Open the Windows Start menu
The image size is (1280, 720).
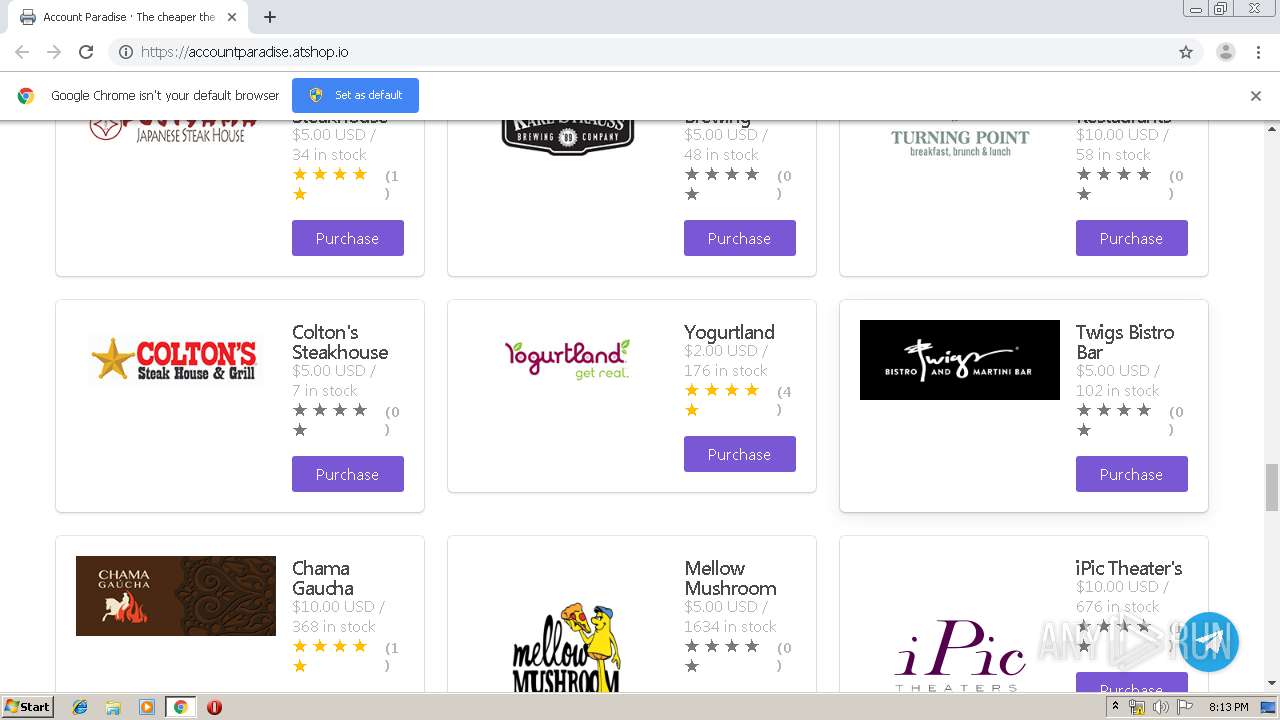click(28, 706)
